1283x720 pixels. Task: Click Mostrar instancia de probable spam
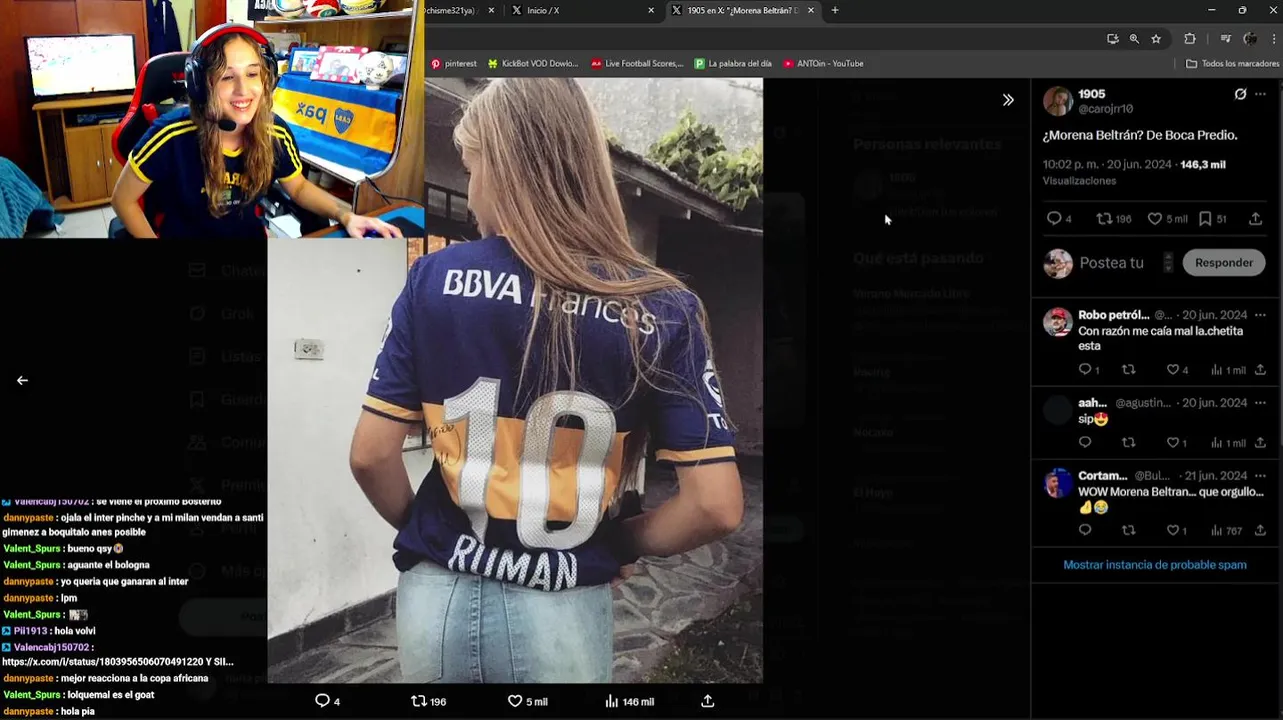tap(1155, 565)
